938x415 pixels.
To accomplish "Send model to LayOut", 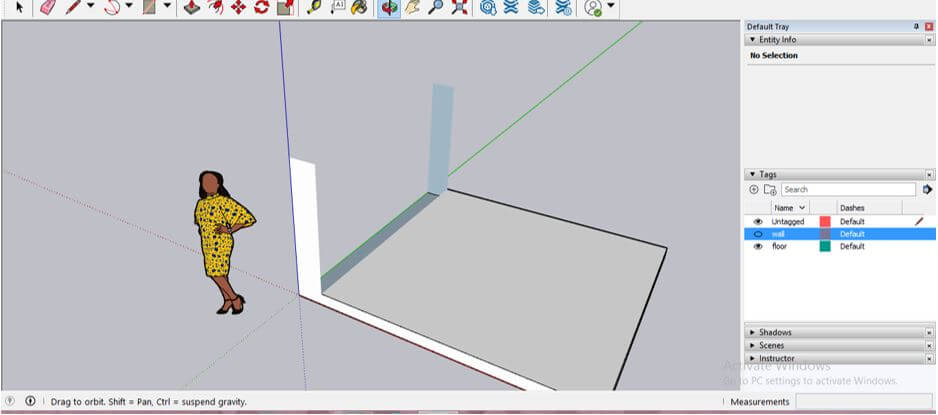I will (x=536, y=7).
